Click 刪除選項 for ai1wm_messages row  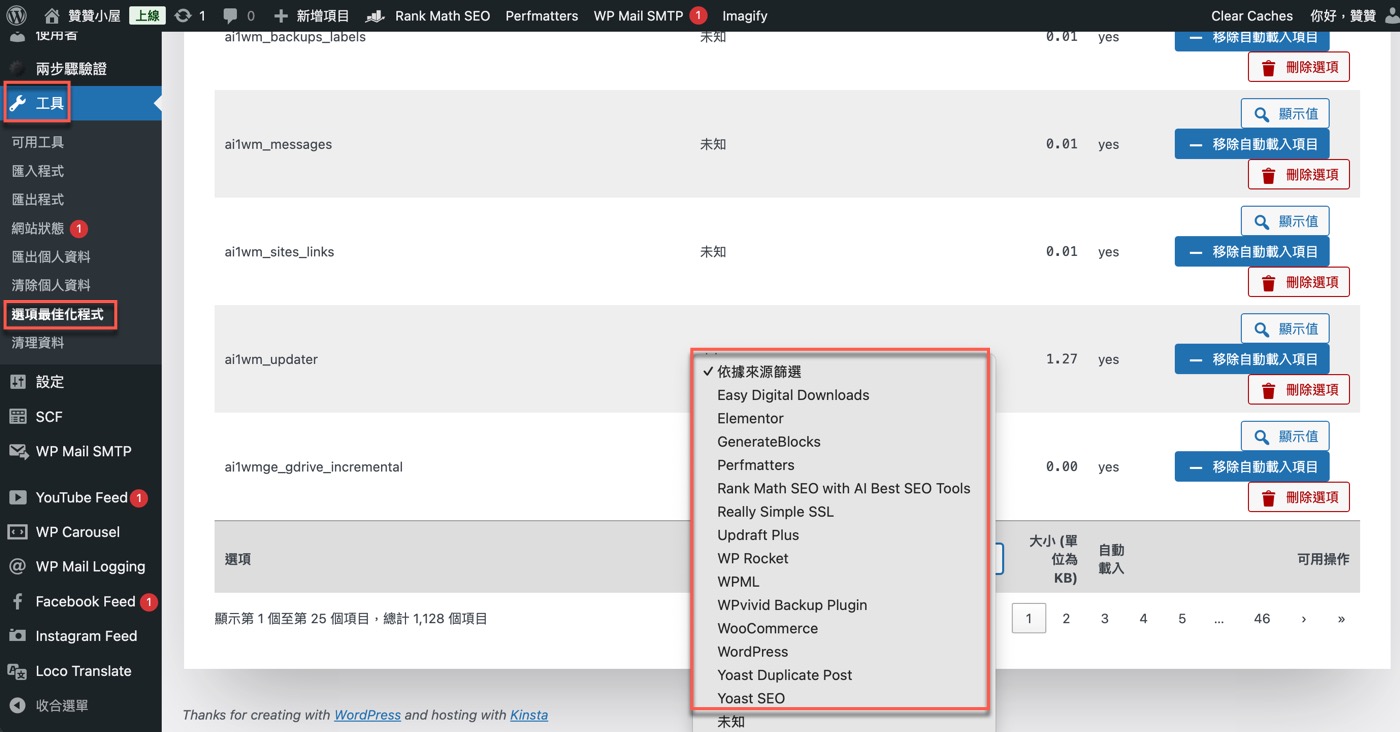click(1298, 174)
